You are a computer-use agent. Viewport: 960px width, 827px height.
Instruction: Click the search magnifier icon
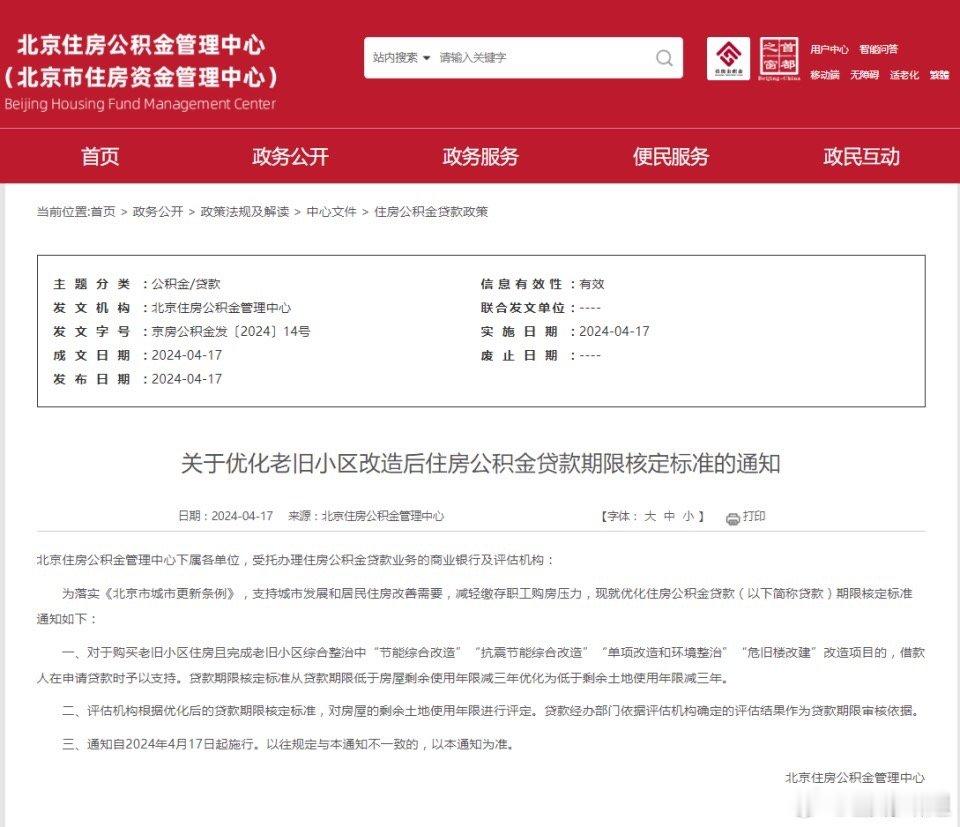tap(664, 58)
